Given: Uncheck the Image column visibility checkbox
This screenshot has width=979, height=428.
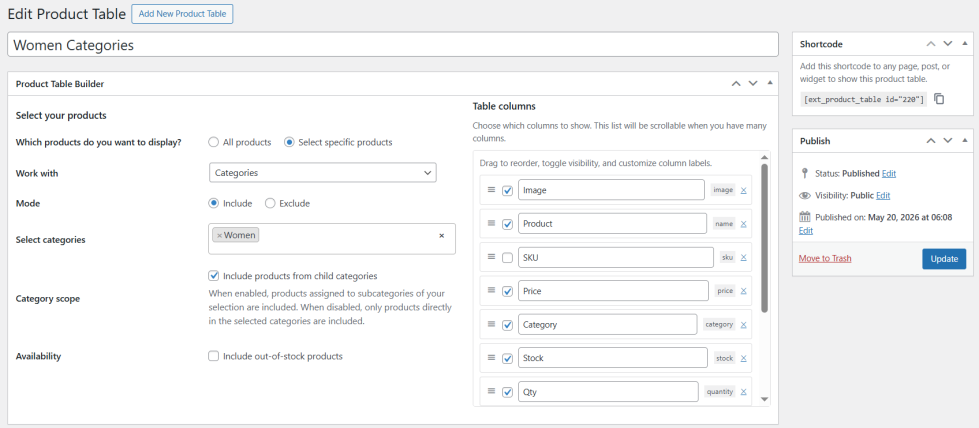Looking at the screenshot, I should click(x=508, y=190).
